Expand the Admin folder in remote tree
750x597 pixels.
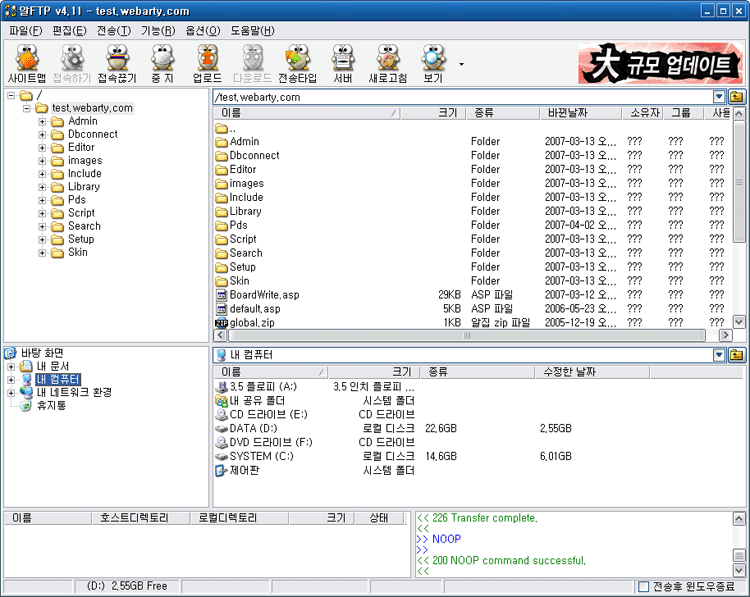pos(43,122)
